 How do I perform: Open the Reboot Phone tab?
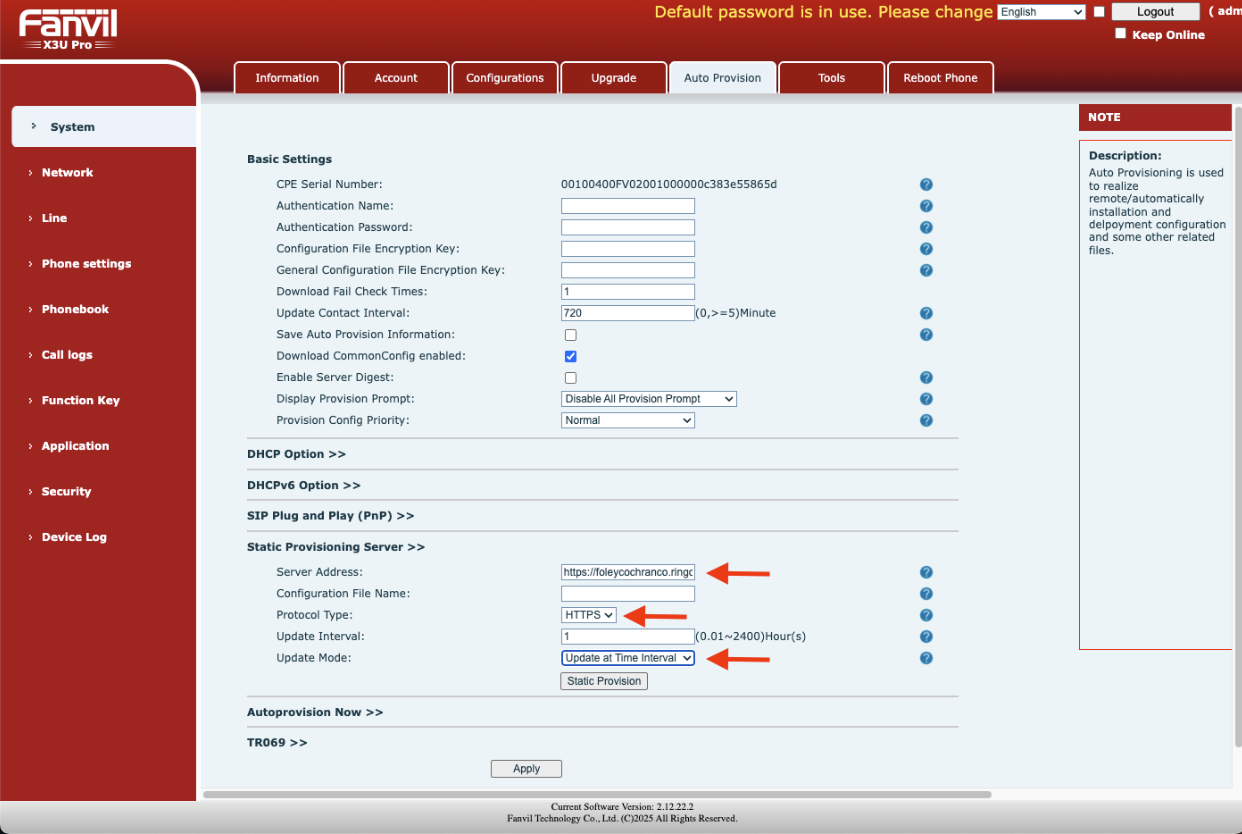click(x=940, y=77)
